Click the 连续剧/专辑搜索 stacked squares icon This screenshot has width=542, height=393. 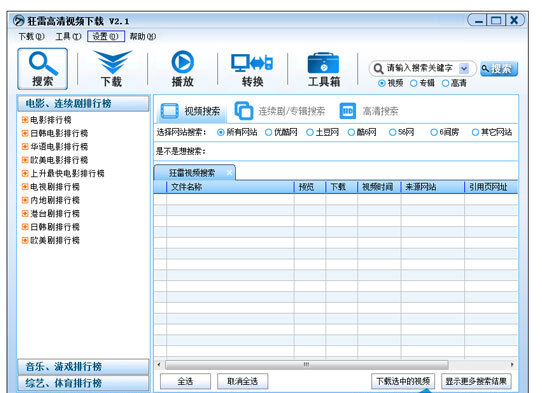(244, 111)
